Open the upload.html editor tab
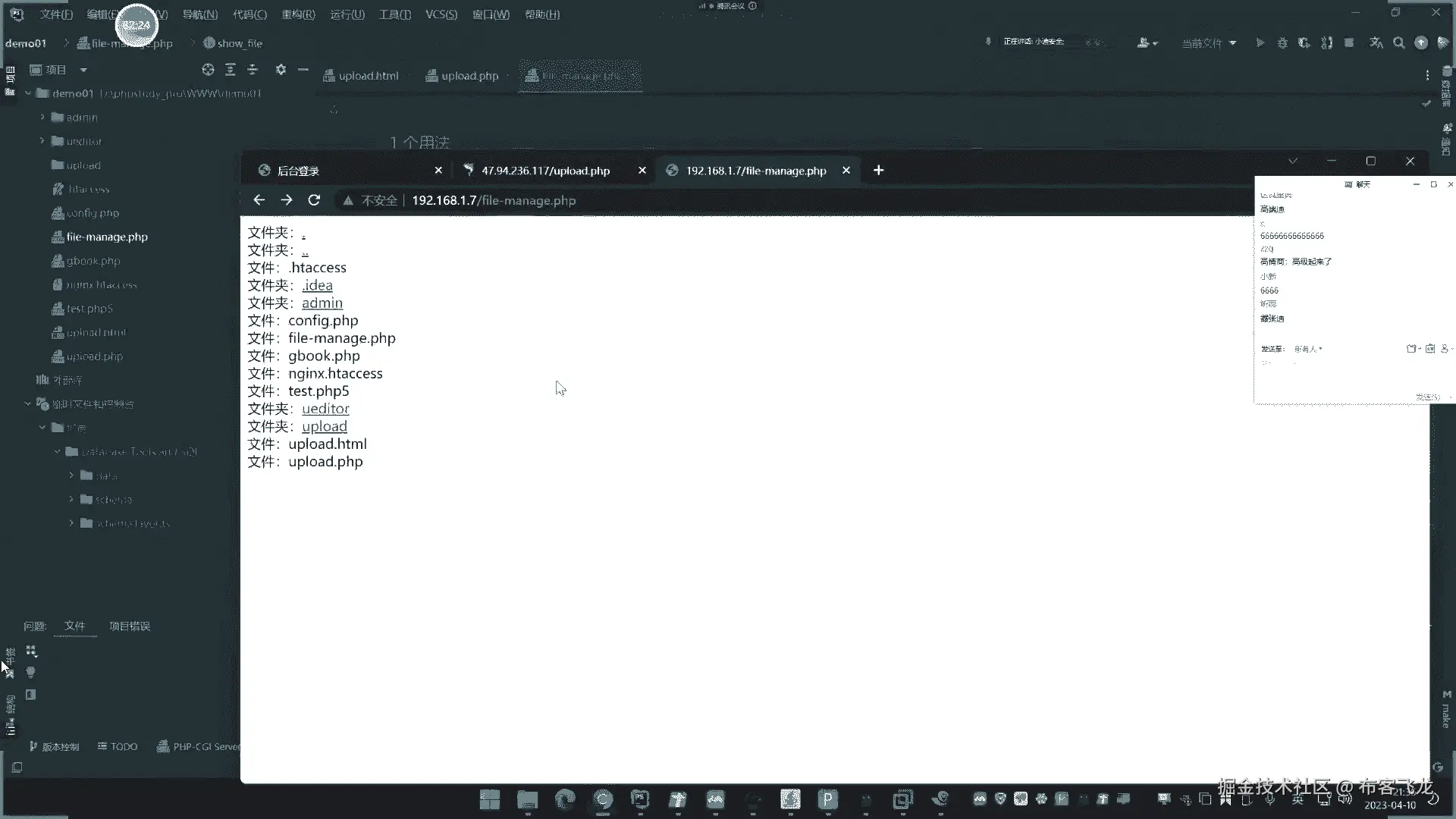1456x819 pixels. (368, 76)
